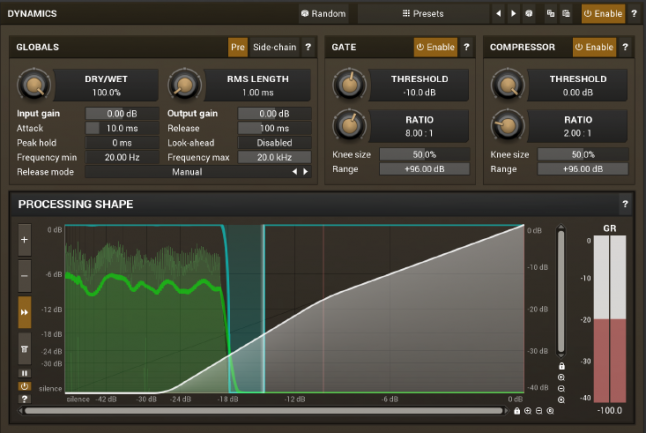The width and height of the screenshot is (646, 433).
Task: Open the Presets menu
Action: 422,14
